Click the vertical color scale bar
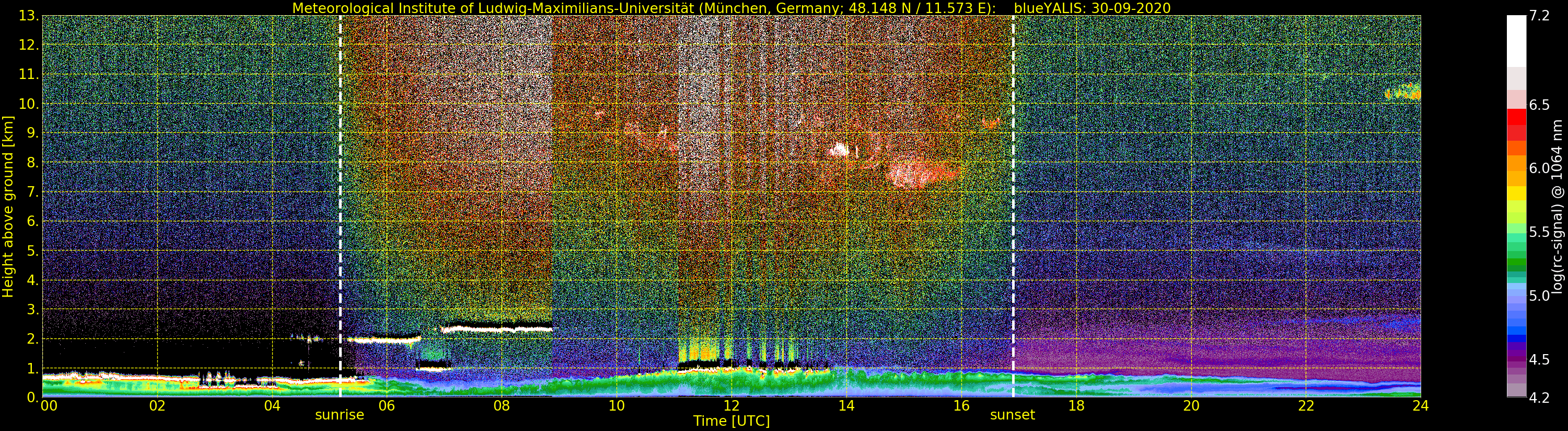1568x431 pixels. point(1516,206)
